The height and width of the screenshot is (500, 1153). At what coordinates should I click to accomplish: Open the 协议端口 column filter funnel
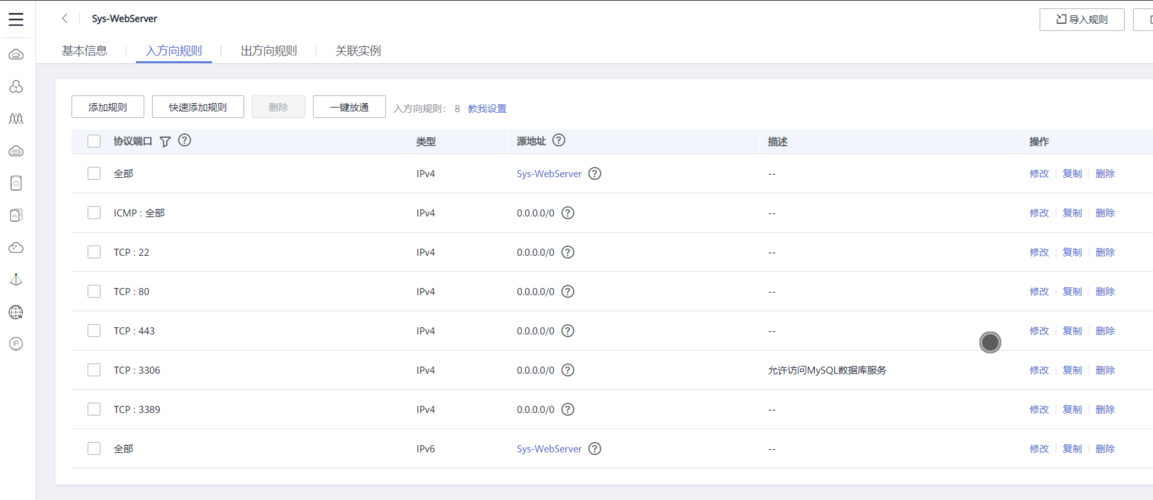tap(165, 141)
